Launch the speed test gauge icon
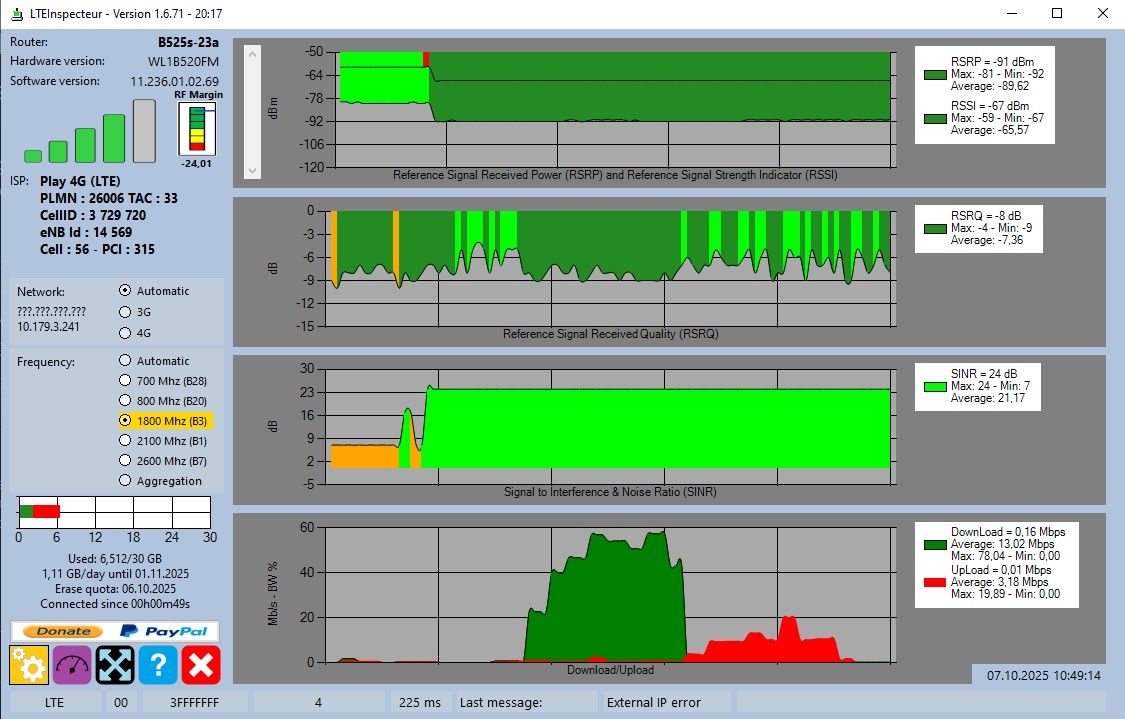 coord(72,664)
